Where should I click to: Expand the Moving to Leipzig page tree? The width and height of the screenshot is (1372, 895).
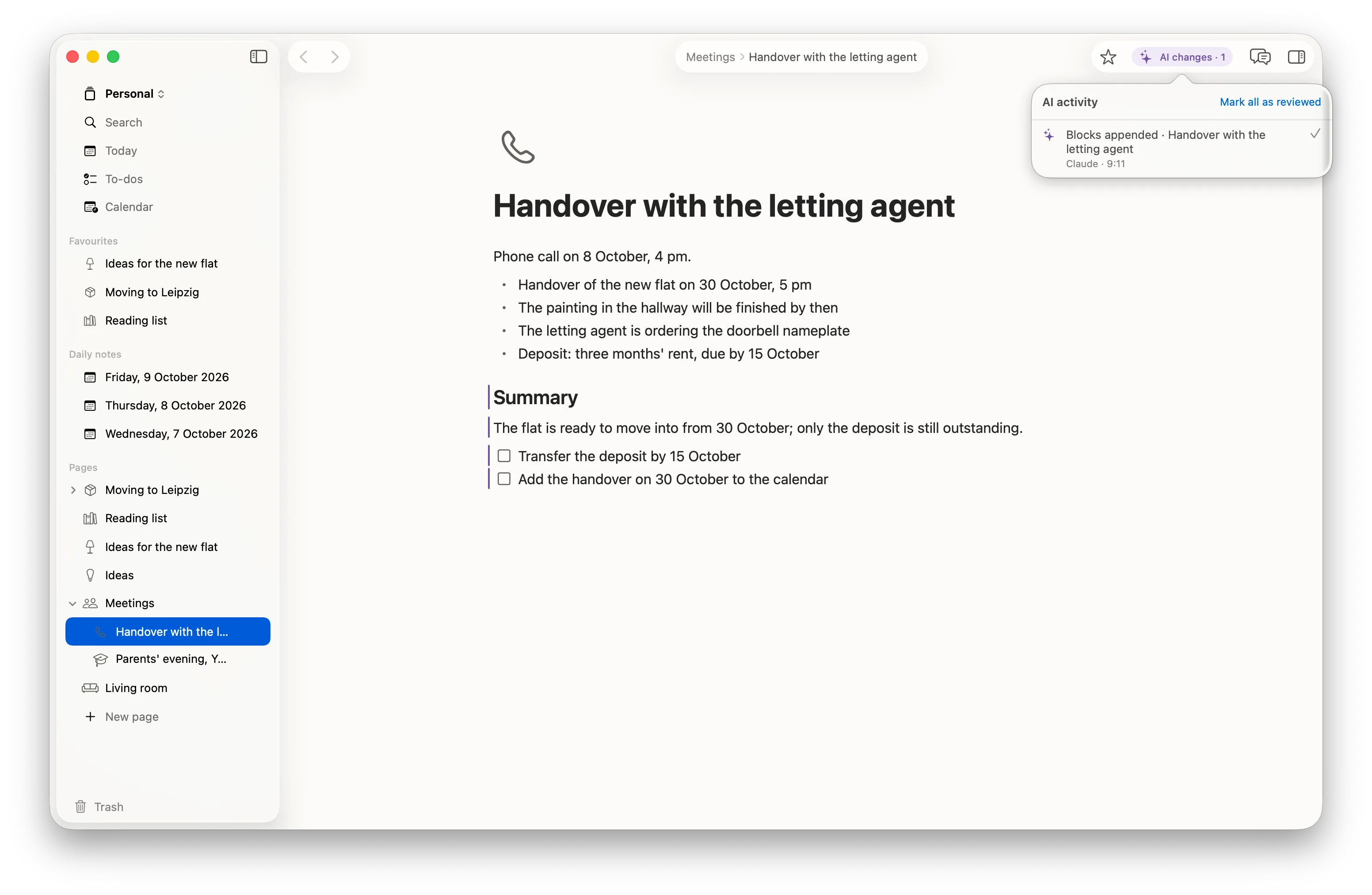pyautogui.click(x=72, y=490)
